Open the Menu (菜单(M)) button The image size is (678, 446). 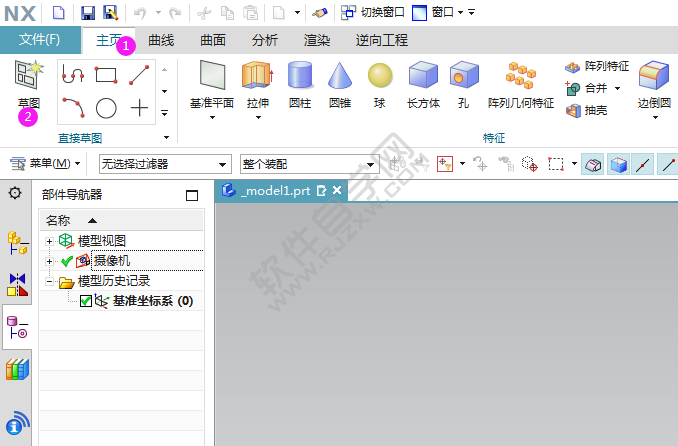tap(45, 164)
